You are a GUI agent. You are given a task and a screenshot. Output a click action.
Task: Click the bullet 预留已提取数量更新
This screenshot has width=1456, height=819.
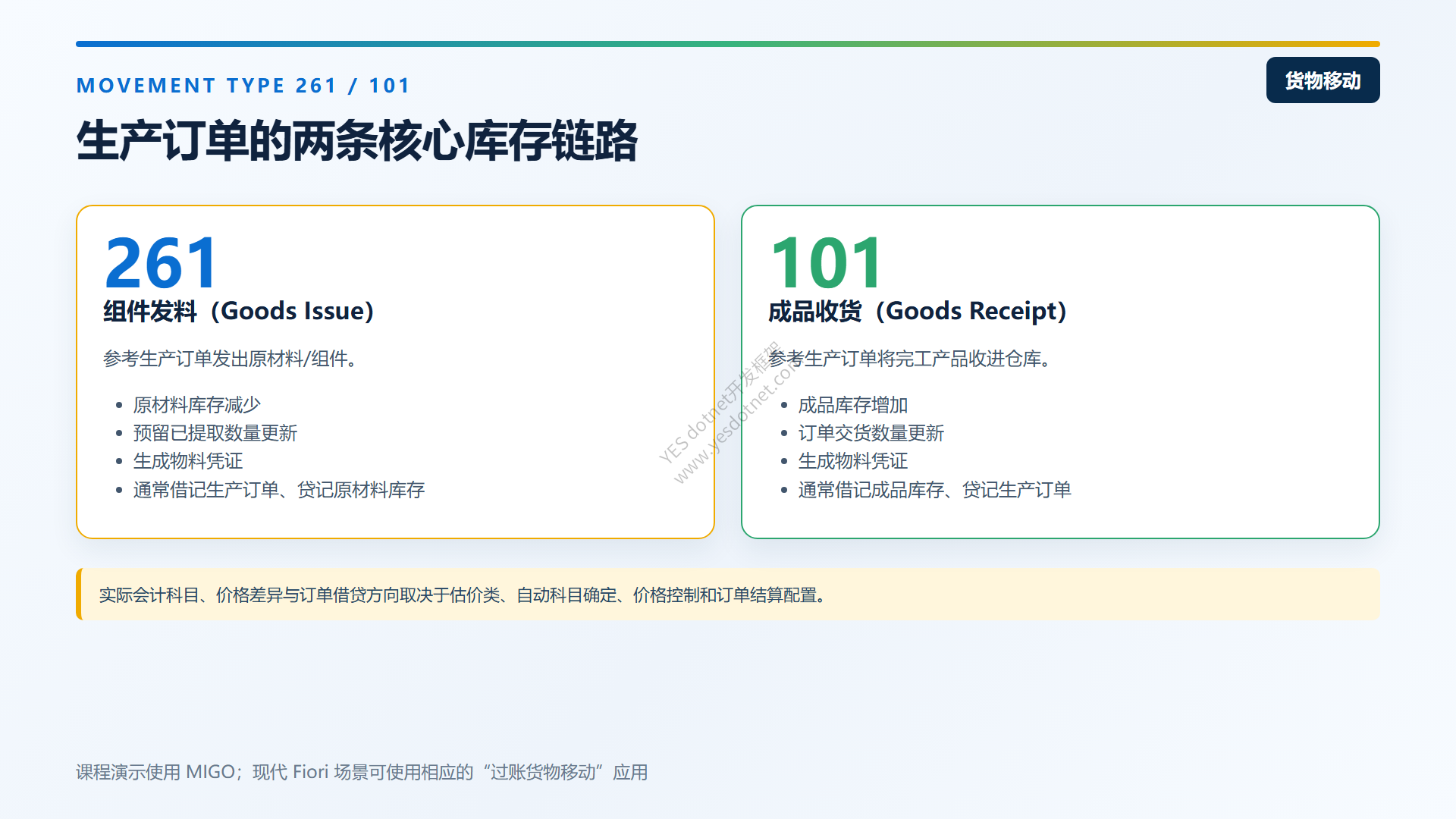(215, 433)
